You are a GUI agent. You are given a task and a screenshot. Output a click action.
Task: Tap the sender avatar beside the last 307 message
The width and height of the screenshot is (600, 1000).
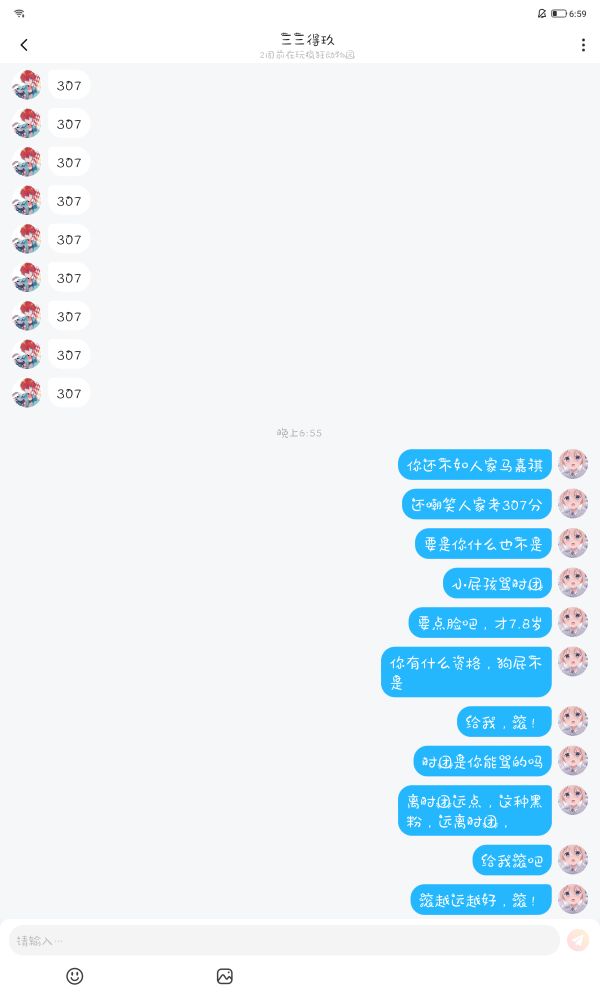pos(27,393)
